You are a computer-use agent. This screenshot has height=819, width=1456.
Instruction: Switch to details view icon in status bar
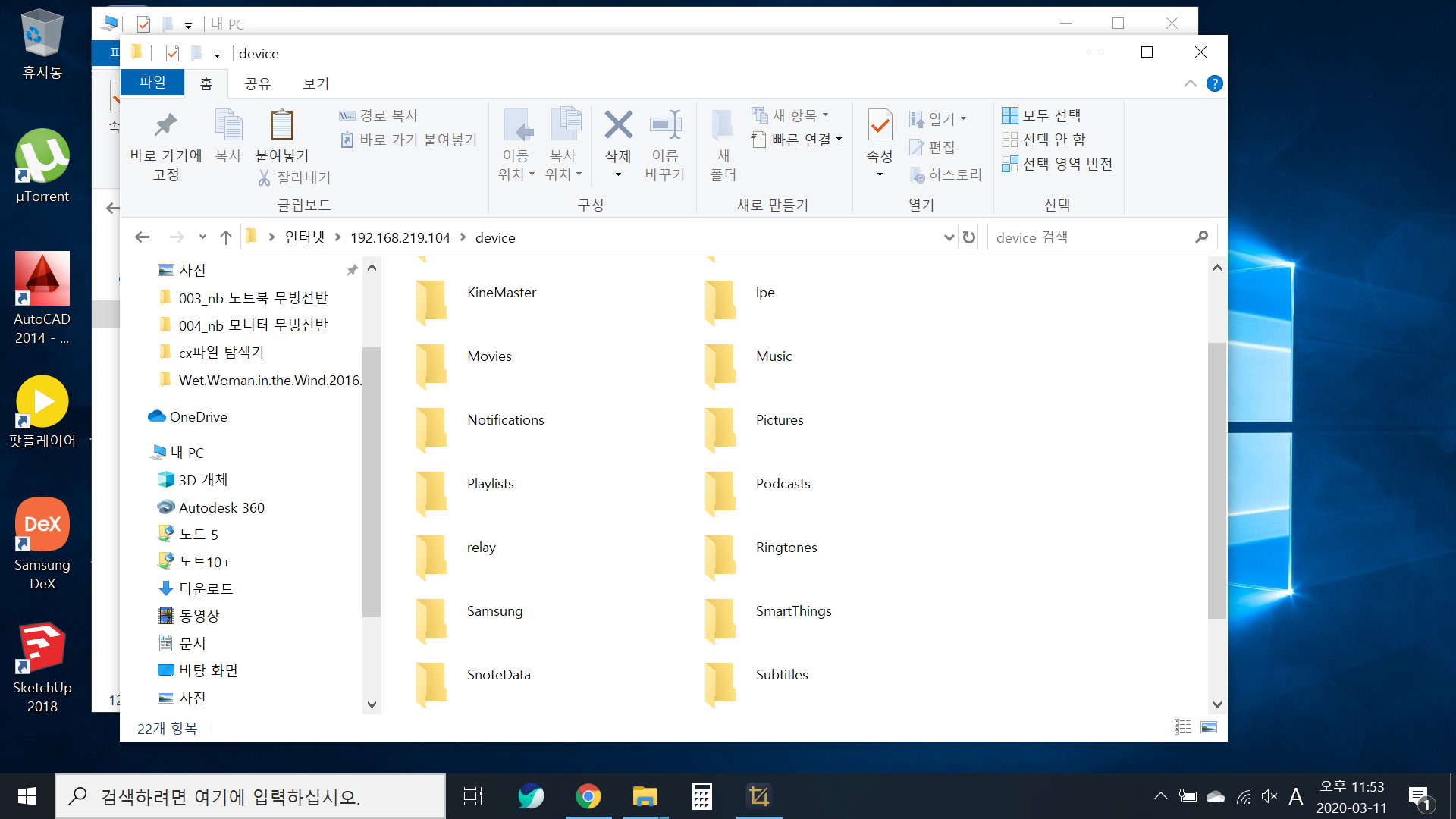pos(1182,727)
